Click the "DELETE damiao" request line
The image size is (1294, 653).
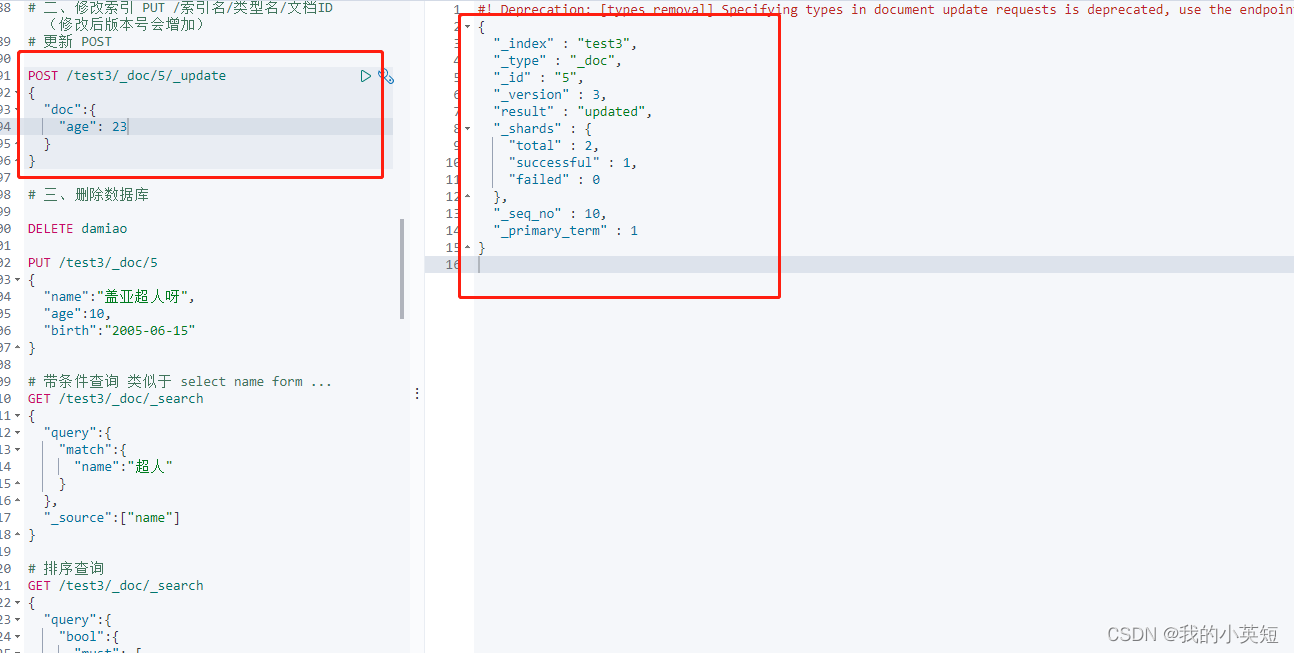78,229
